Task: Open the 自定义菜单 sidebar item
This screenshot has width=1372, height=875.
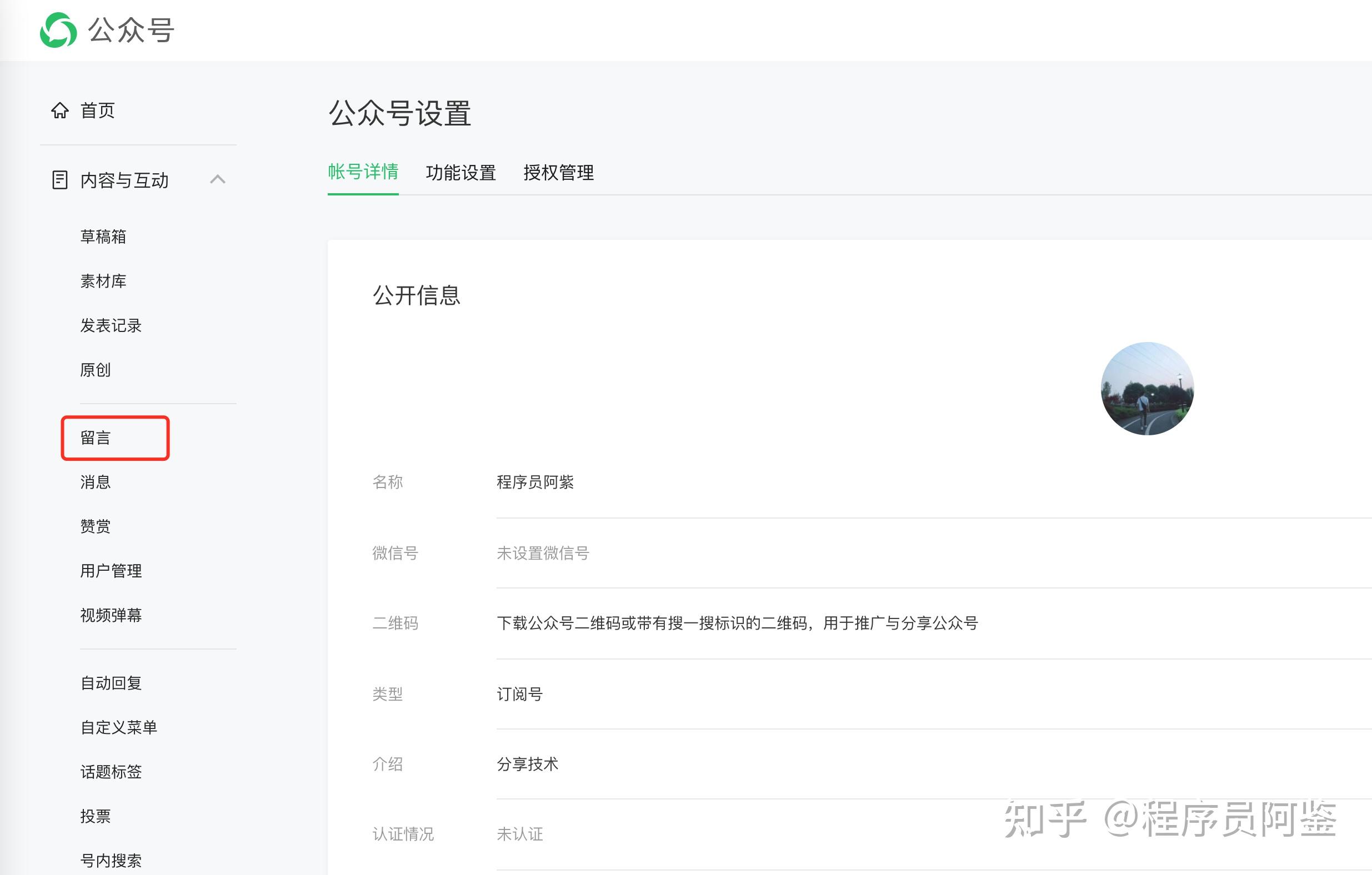Action: (118, 727)
